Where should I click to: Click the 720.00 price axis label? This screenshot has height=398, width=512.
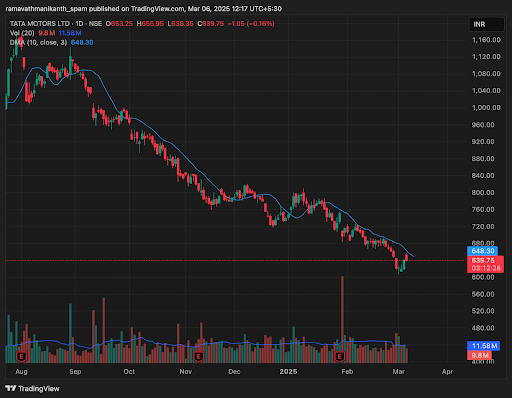[483, 226]
